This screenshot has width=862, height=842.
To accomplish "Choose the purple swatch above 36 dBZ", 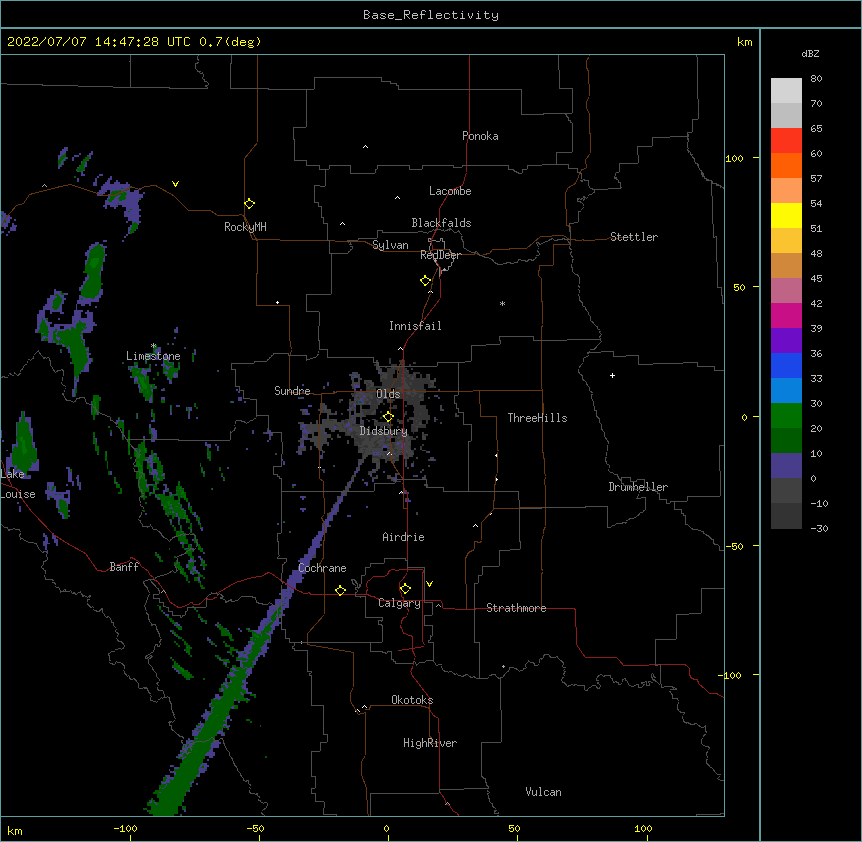I will click(x=786, y=340).
